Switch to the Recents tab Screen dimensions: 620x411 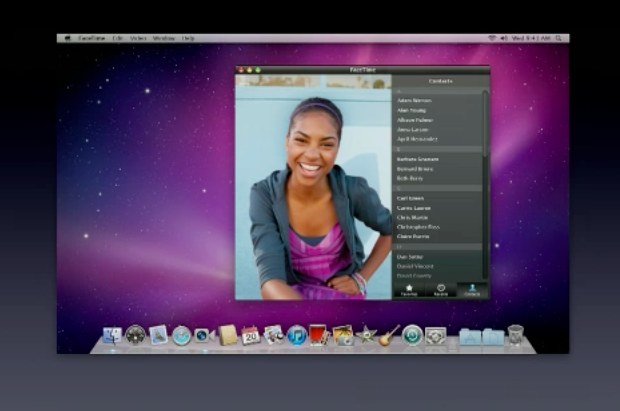pyautogui.click(x=440, y=290)
